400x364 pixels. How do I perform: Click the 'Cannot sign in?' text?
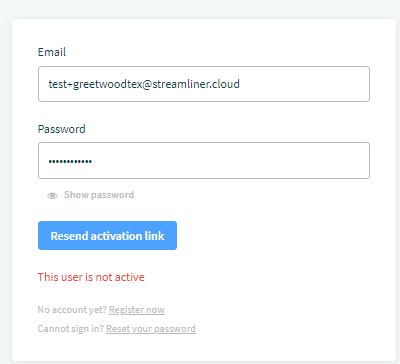click(71, 329)
